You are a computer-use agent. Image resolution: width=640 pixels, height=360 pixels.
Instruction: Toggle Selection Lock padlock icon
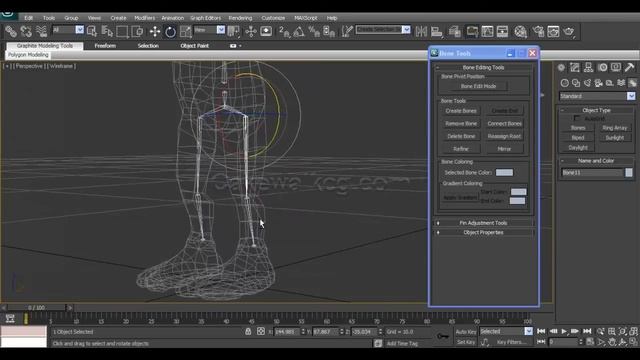pos(248,331)
